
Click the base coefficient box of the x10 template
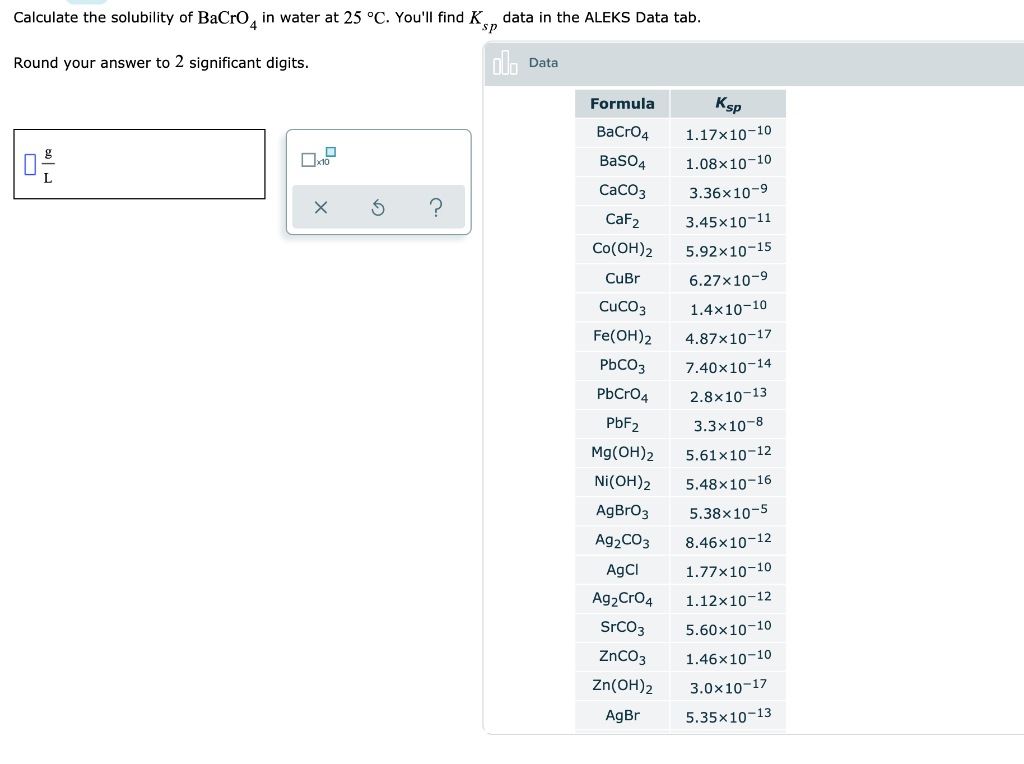[310, 159]
